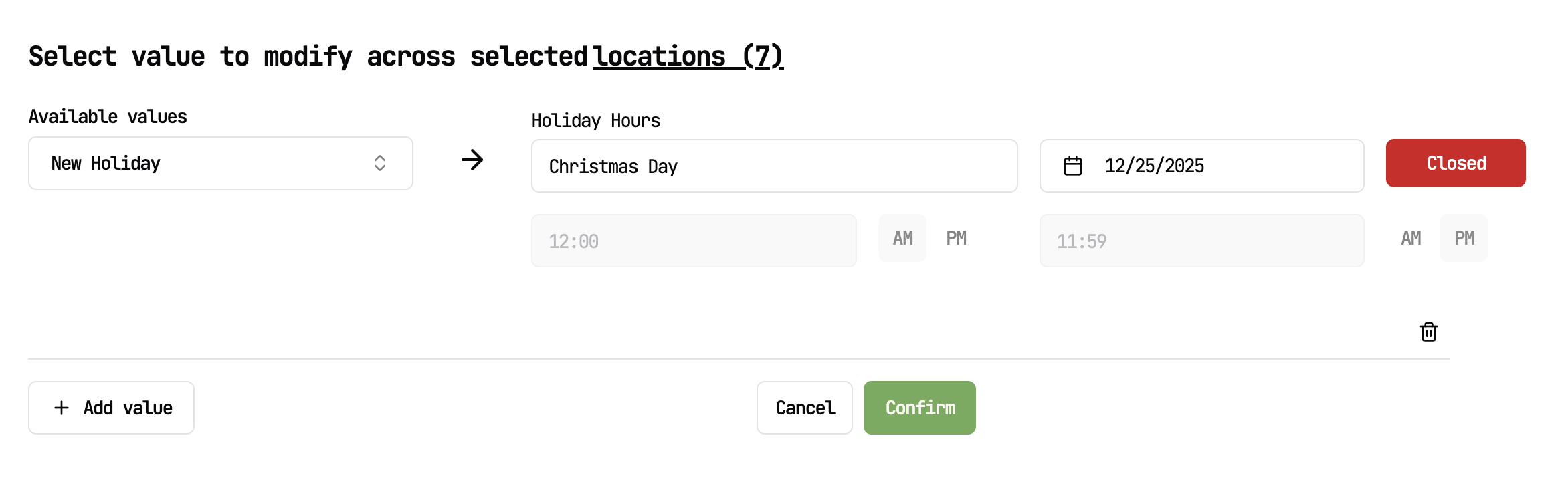Select AM for the 11:59 closing time
1568x496 pixels.
click(x=1411, y=238)
